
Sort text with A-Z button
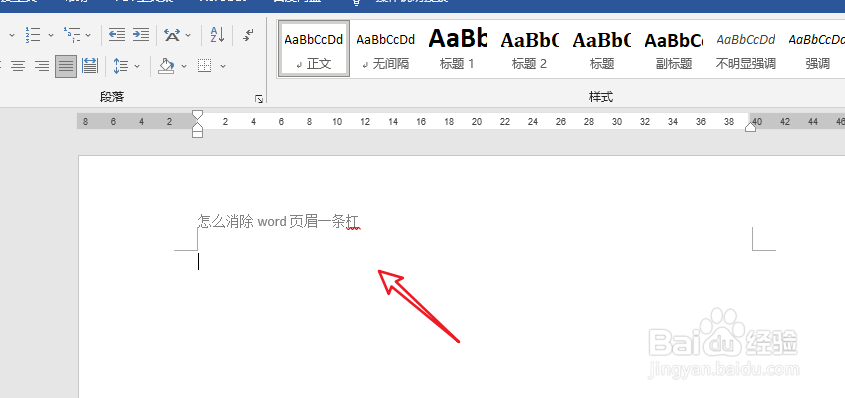tap(217, 35)
